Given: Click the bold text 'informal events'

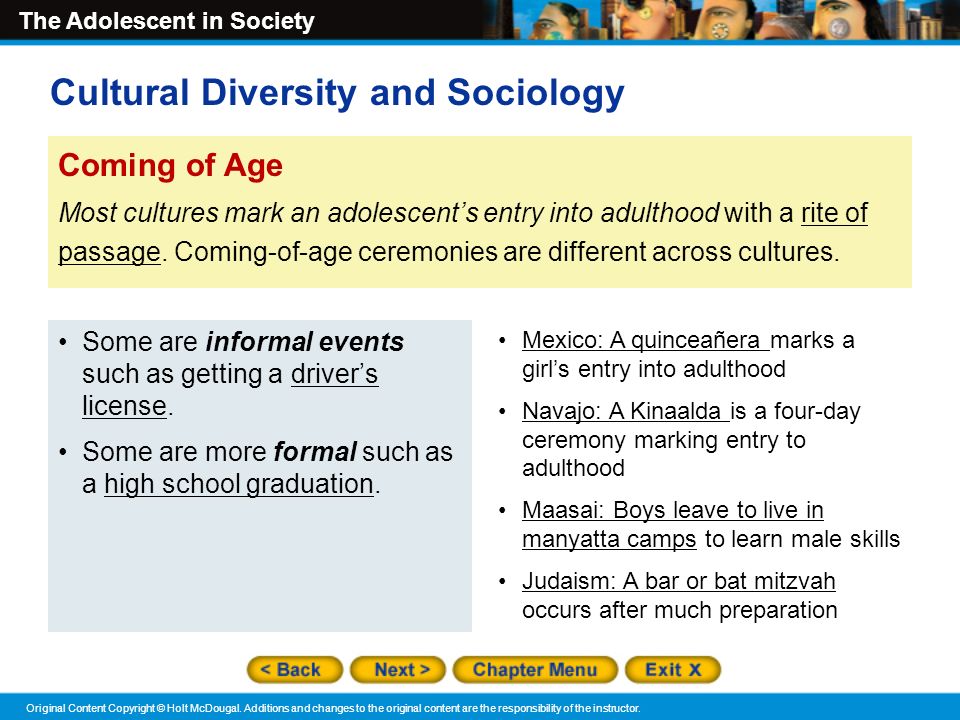Looking at the screenshot, I should coord(305,342).
